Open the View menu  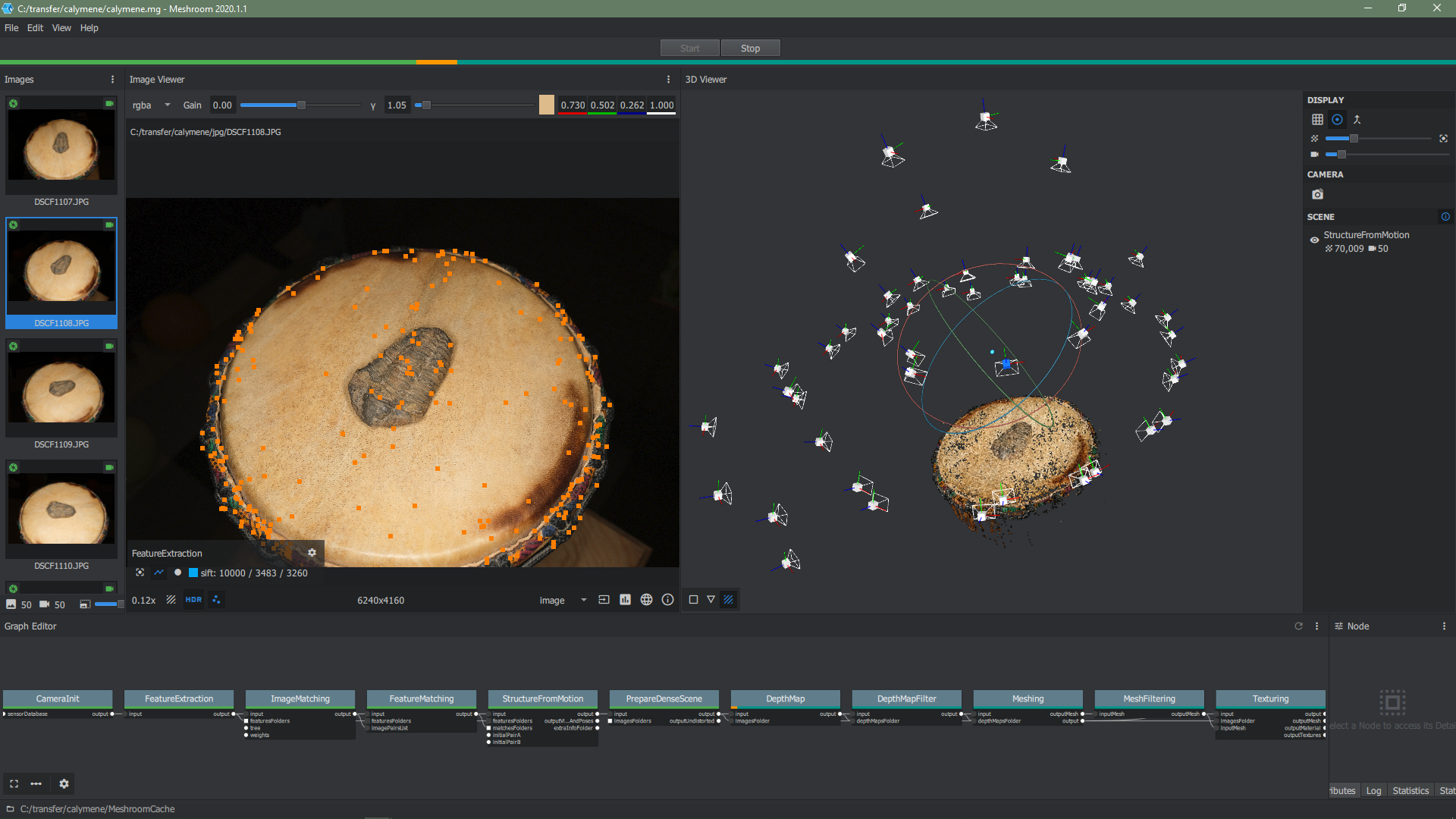(x=61, y=28)
